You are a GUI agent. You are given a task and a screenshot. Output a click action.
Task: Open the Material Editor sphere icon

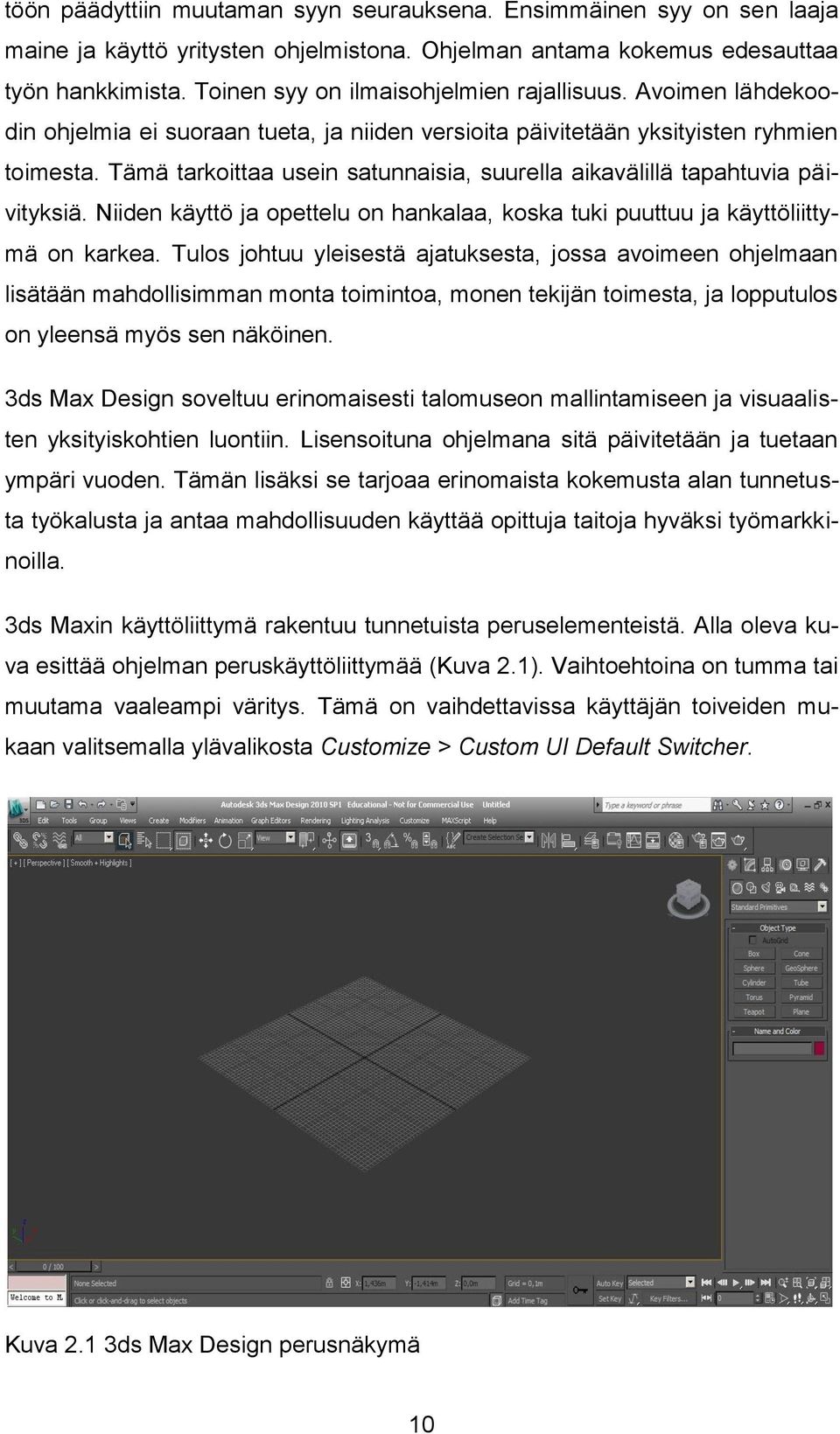click(675, 840)
